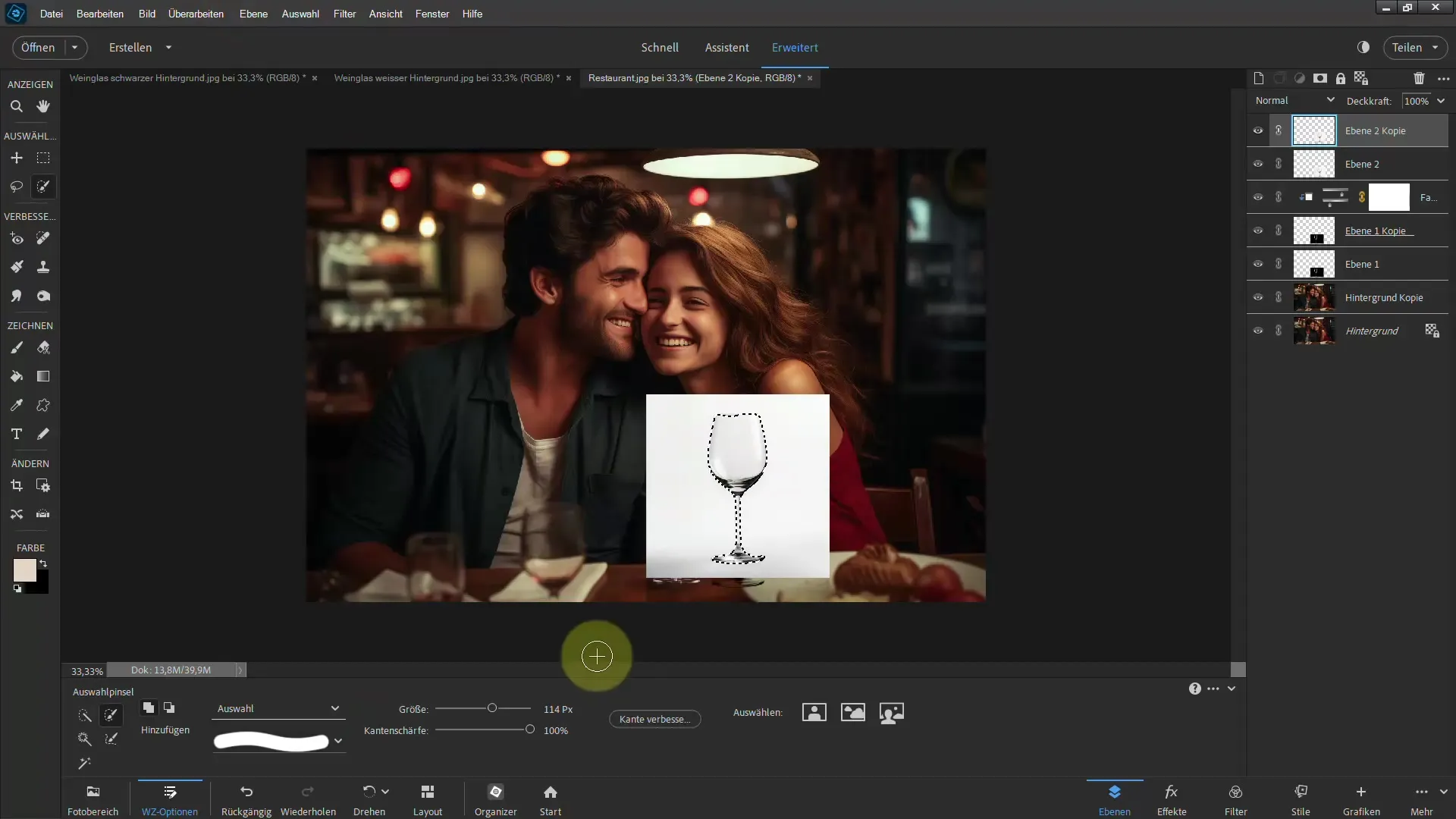Screen dimensions: 1456x819
Task: Open the Effekte panel
Action: click(1172, 799)
